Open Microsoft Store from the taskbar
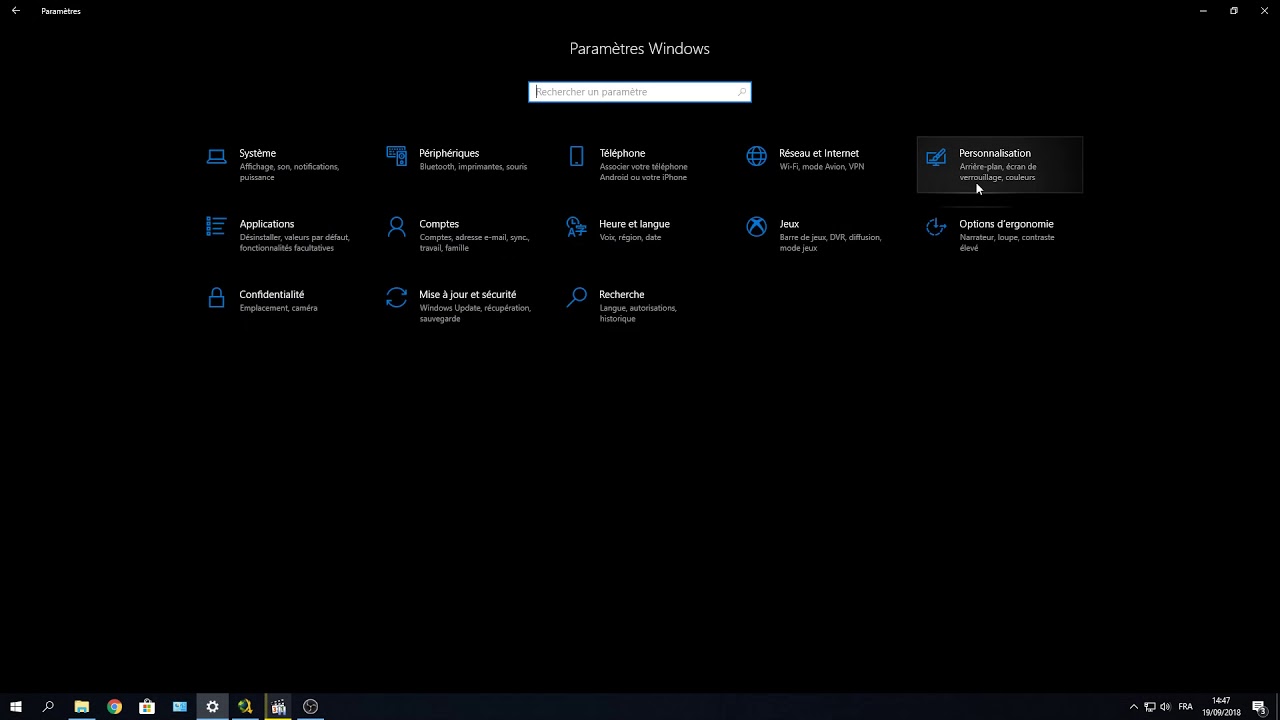Viewport: 1280px width, 720px height. click(147, 707)
